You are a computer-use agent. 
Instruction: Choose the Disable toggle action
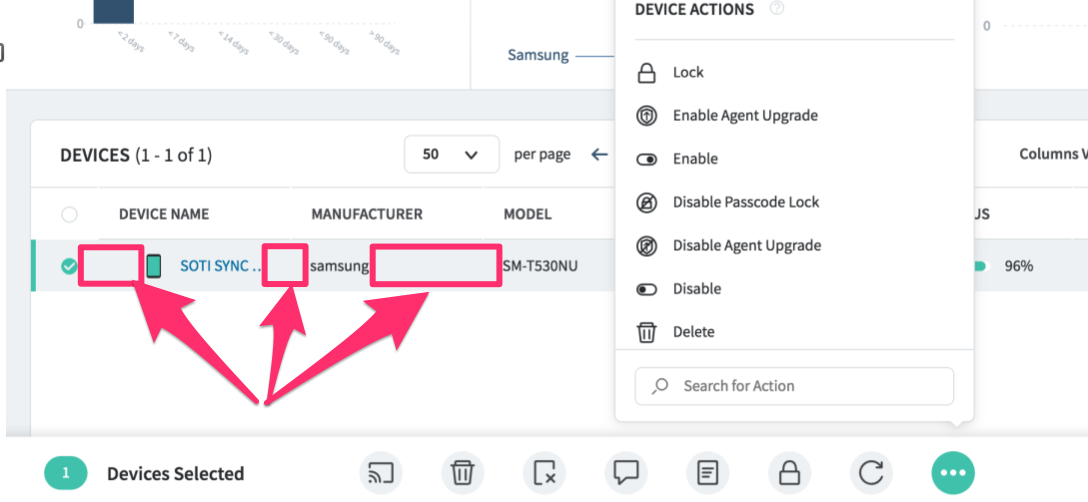(x=697, y=289)
